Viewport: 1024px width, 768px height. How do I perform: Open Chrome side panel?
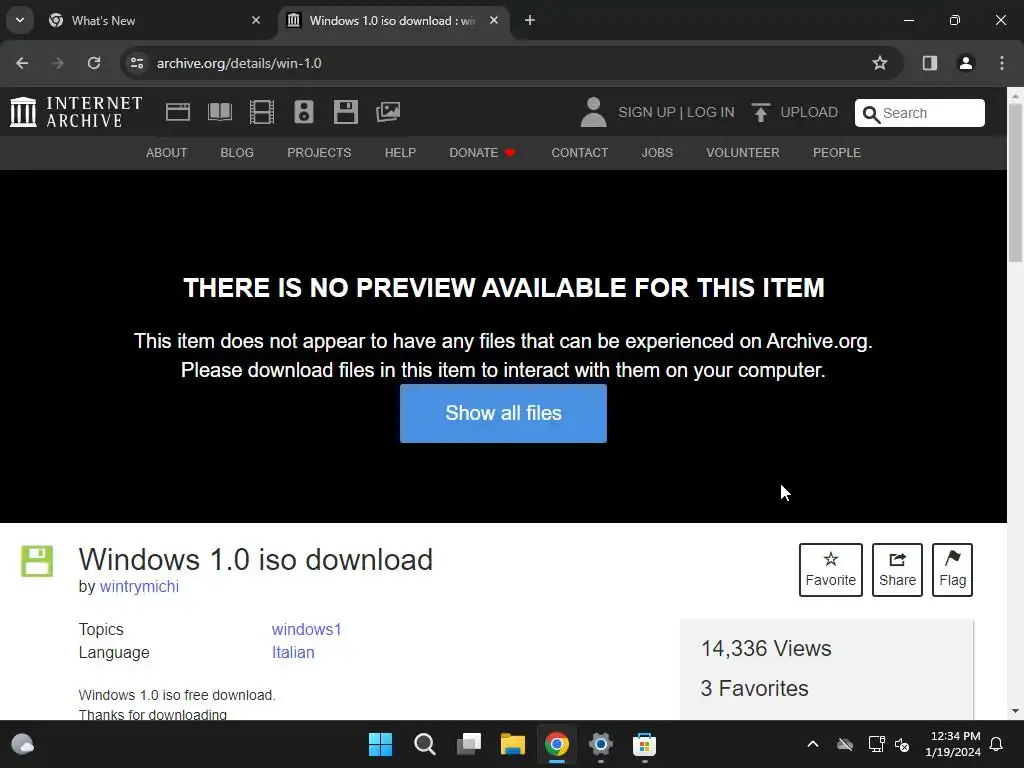tap(930, 63)
